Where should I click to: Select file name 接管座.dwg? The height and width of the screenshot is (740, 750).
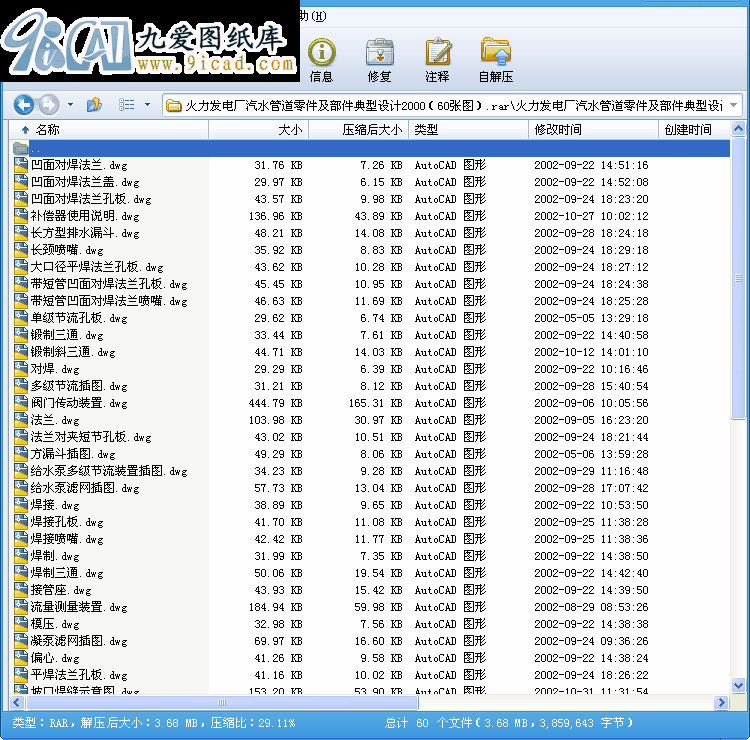(61, 590)
